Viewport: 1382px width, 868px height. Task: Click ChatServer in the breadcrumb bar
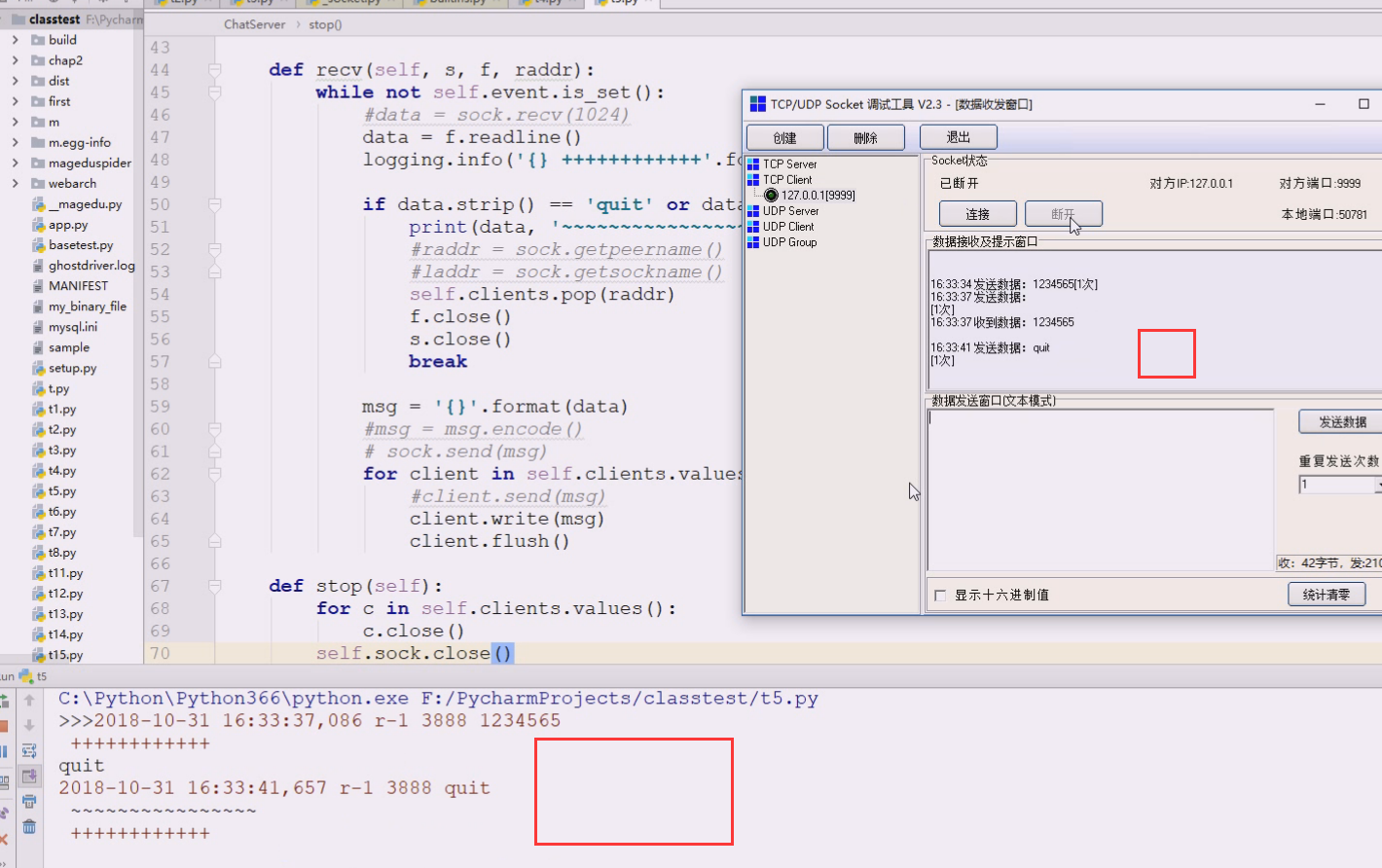pos(254,24)
